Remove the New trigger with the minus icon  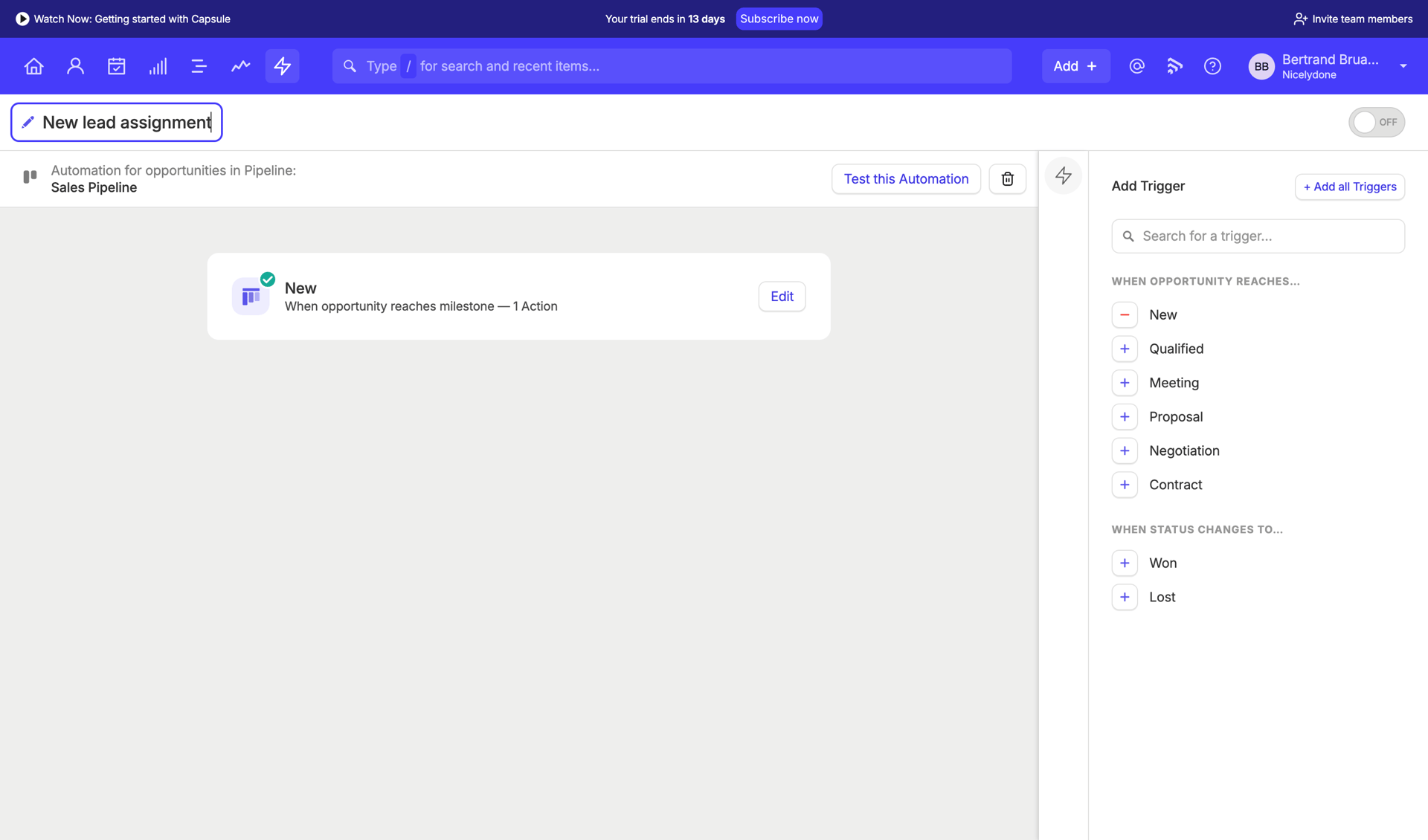coord(1125,314)
